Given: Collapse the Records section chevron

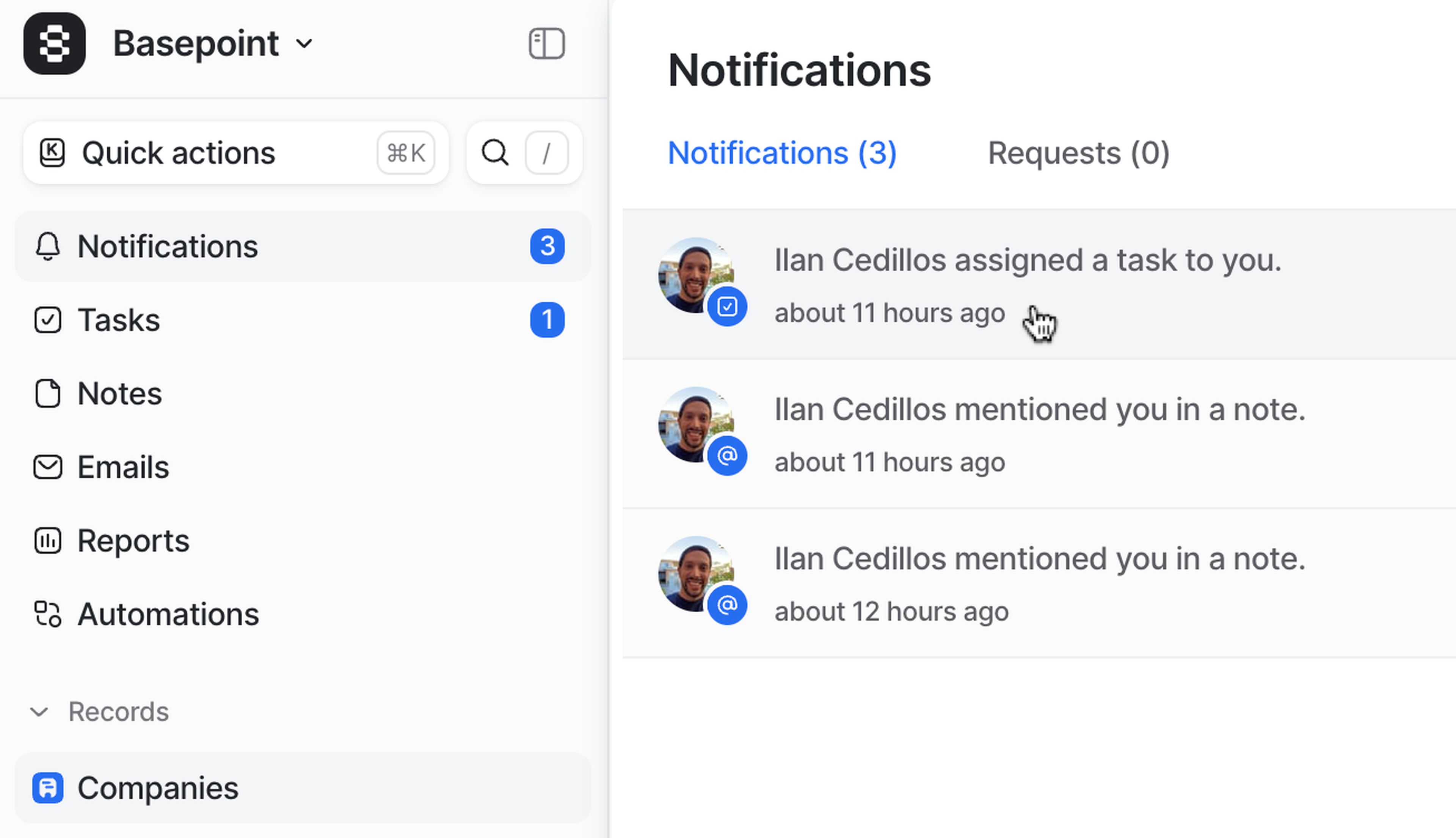Looking at the screenshot, I should [39, 712].
